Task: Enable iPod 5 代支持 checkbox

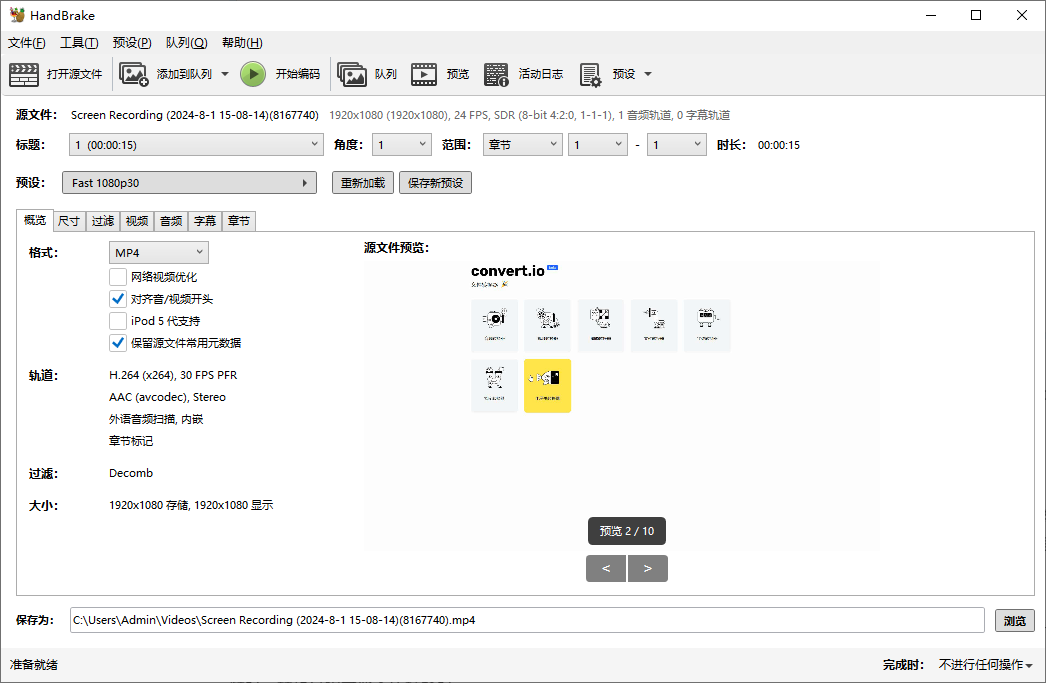Action: click(x=118, y=321)
